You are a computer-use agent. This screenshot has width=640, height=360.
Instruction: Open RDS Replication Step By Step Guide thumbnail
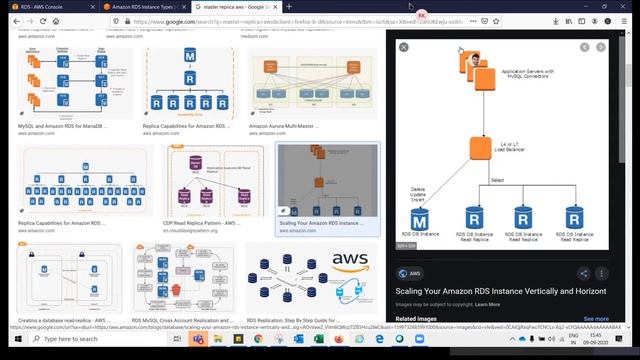[x=312, y=278]
